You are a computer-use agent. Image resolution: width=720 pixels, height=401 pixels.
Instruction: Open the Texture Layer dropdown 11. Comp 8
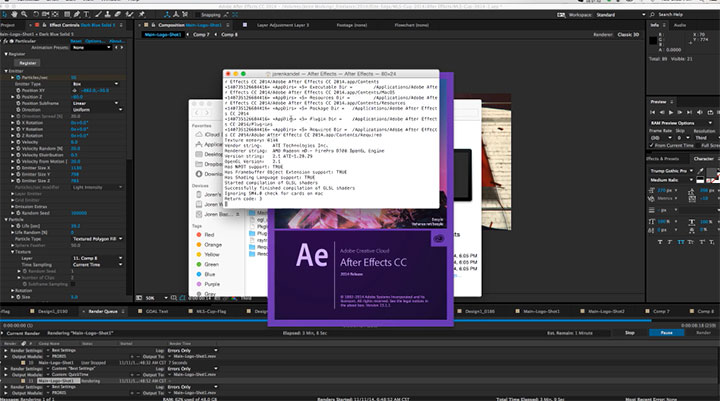97,258
